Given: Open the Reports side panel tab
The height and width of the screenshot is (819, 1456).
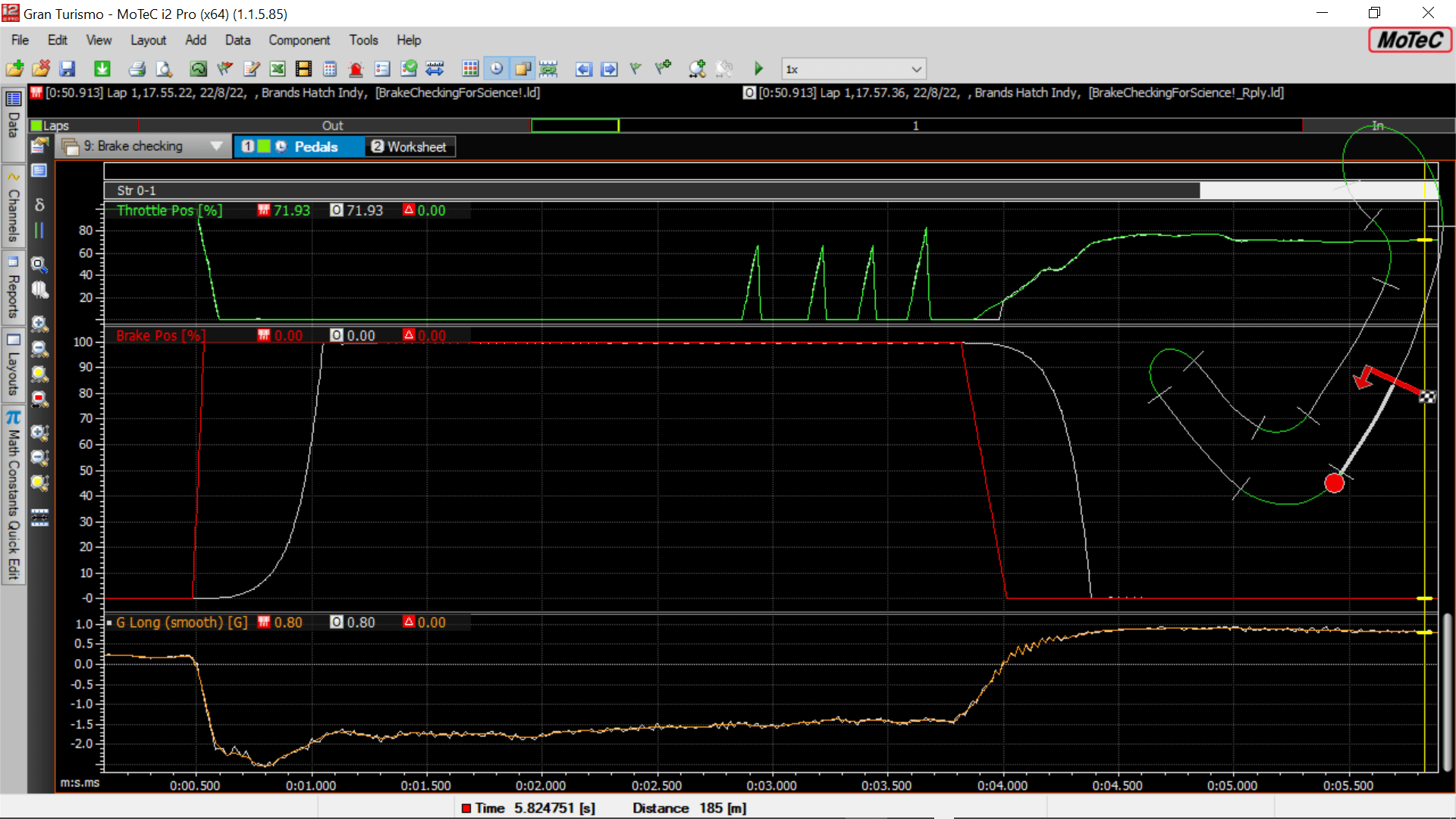Looking at the screenshot, I should click(13, 288).
